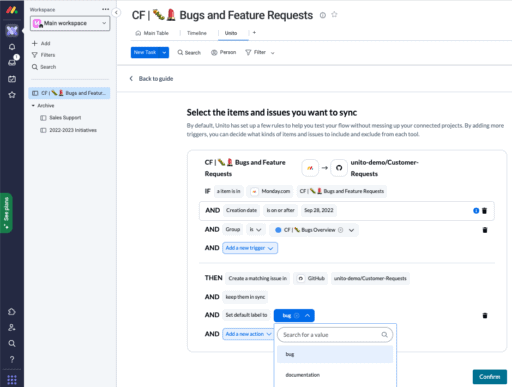Open CF Bugs Overview group dropdown

314,230
